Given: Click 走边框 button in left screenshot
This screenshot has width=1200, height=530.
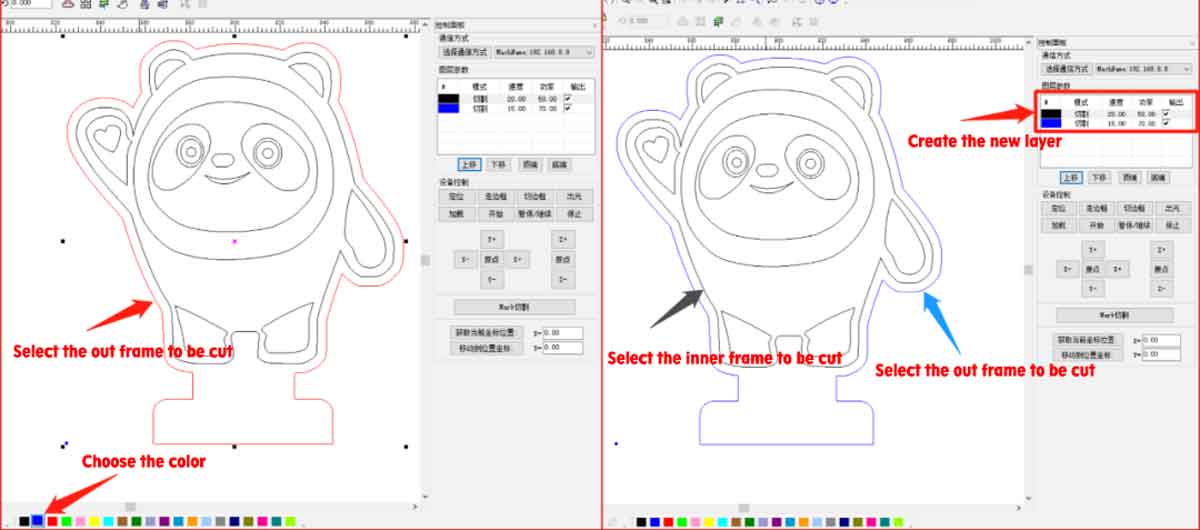Looking at the screenshot, I should pyautogui.click(x=494, y=196).
